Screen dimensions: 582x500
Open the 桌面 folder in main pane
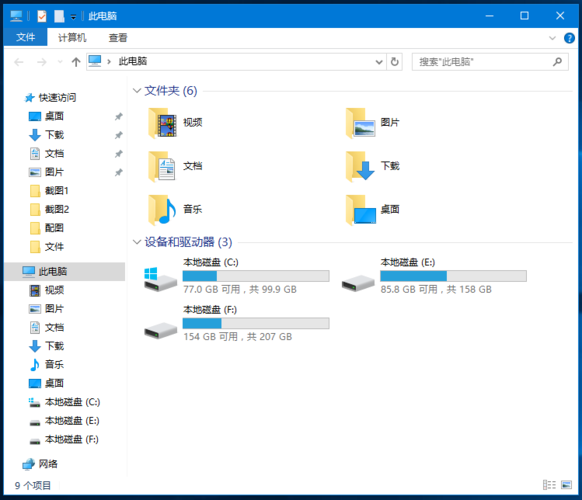[373, 210]
